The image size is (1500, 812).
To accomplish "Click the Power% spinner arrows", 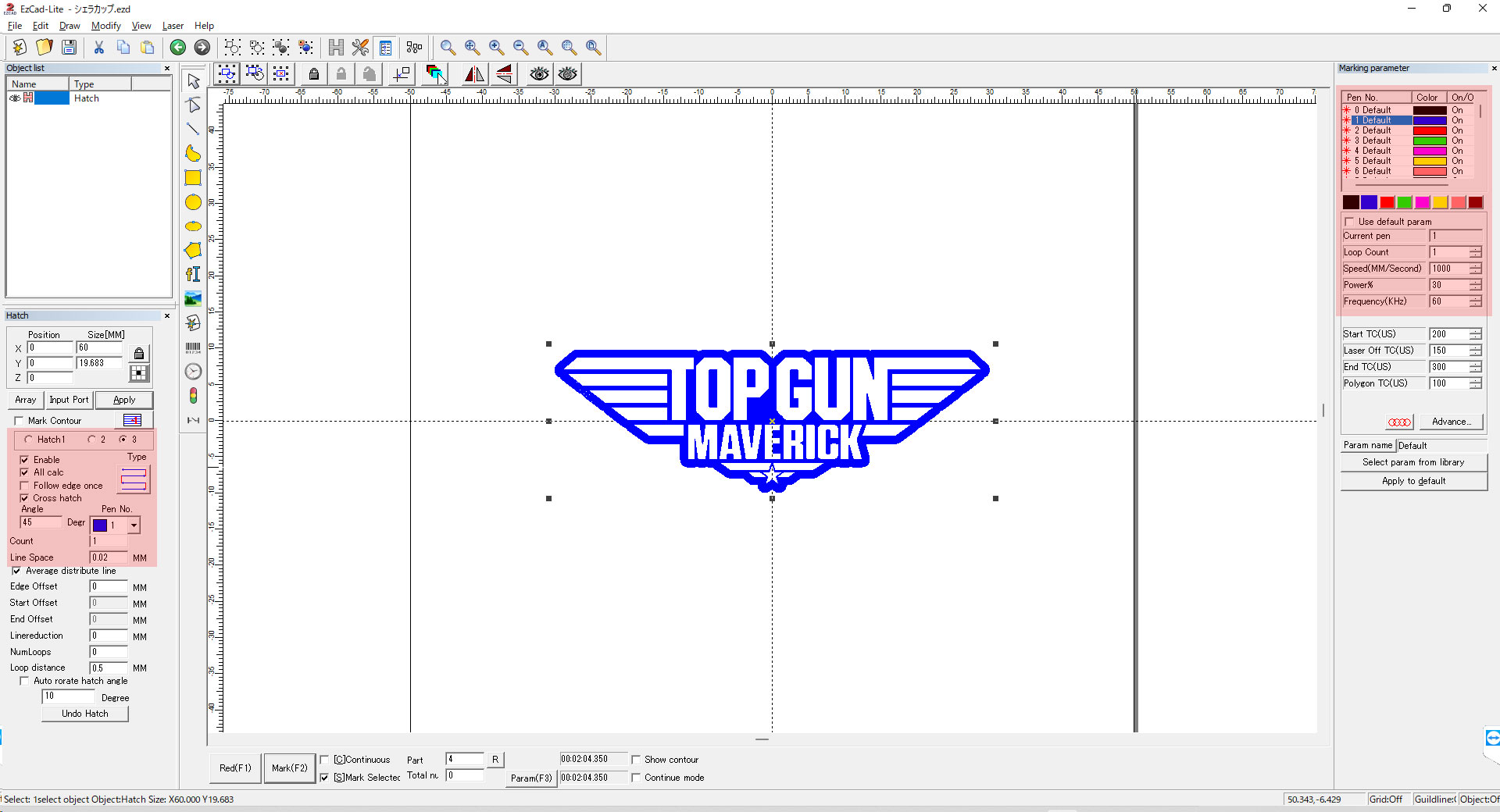I will [1475, 285].
